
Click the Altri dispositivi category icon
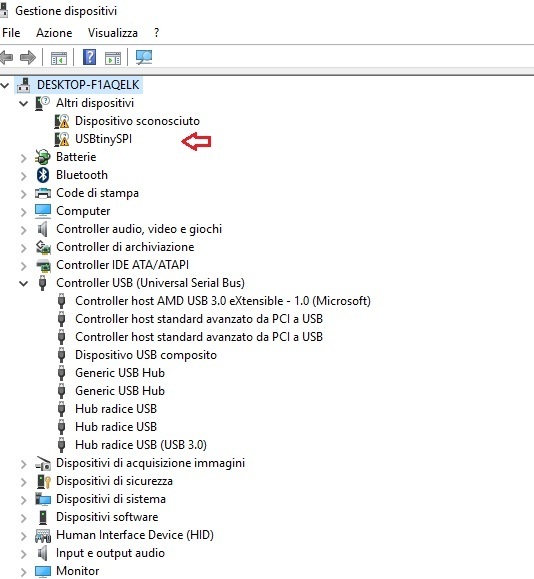coord(42,103)
